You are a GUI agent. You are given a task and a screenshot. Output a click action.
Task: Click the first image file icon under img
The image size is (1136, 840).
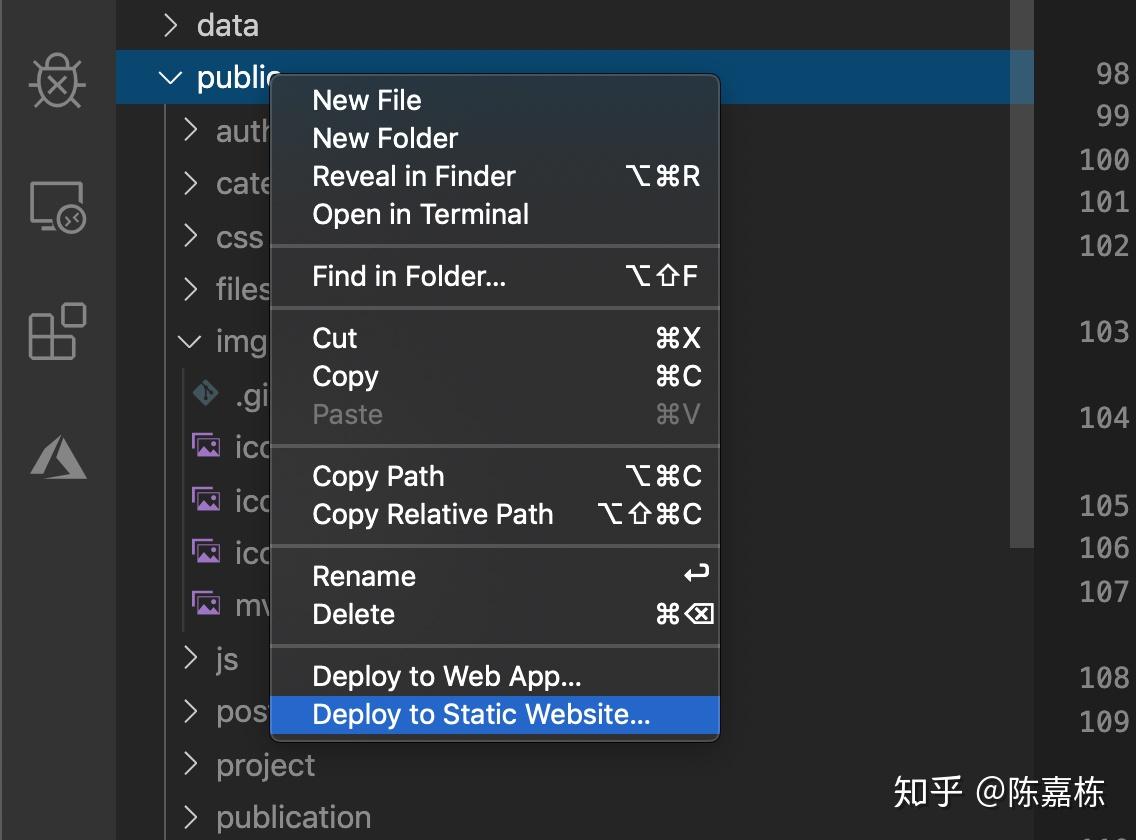coord(206,446)
